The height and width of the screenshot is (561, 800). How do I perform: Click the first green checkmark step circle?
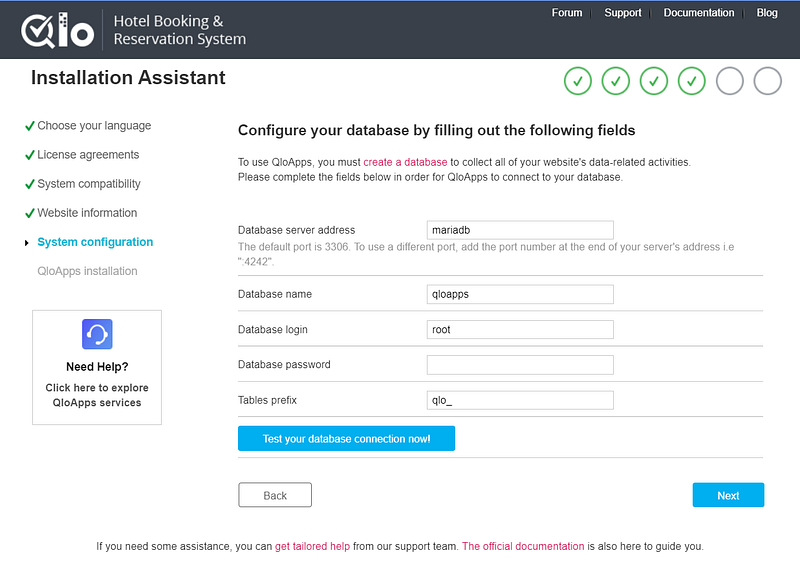click(578, 81)
